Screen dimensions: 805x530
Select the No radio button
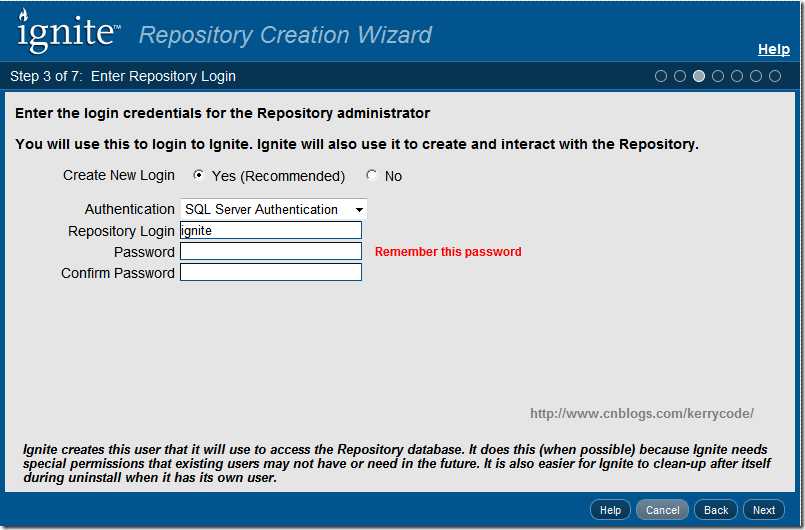click(371, 175)
